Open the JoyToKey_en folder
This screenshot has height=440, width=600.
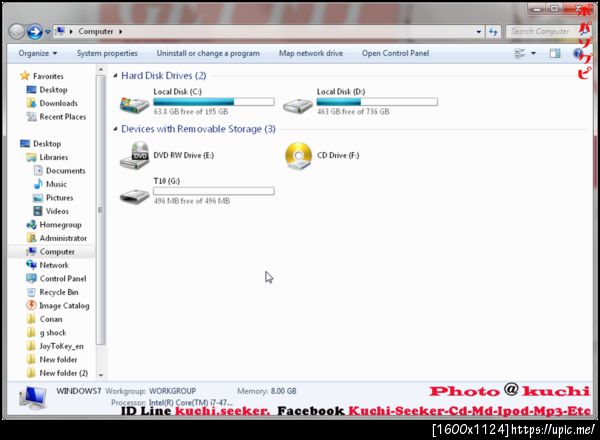(x=55, y=346)
